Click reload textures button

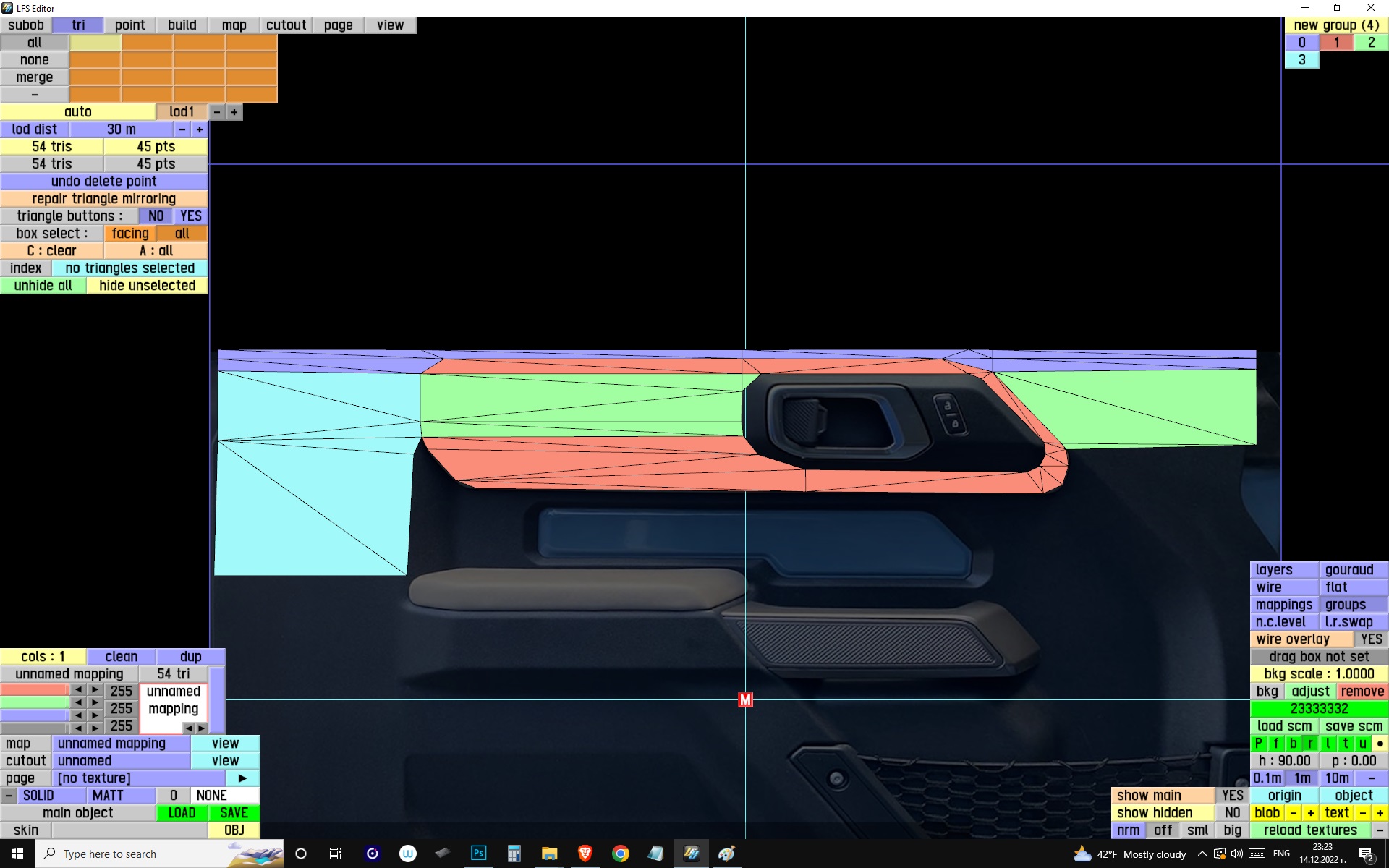(1309, 830)
